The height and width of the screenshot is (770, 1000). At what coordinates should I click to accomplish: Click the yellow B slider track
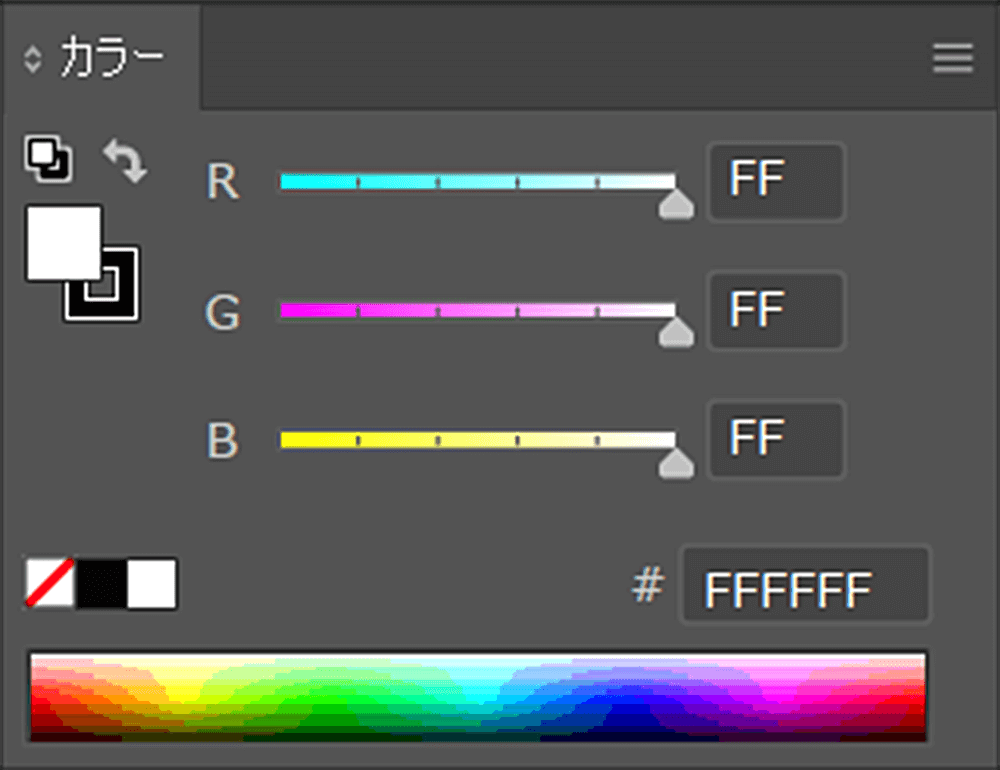(x=478, y=440)
